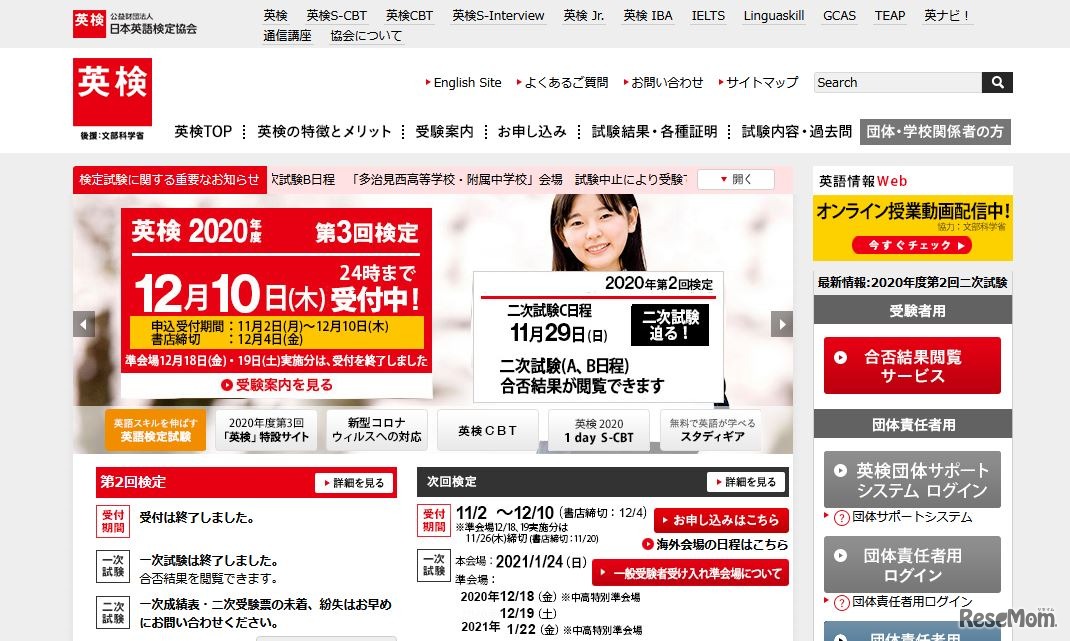Open 英検CBT carousel tile

click(487, 430)
